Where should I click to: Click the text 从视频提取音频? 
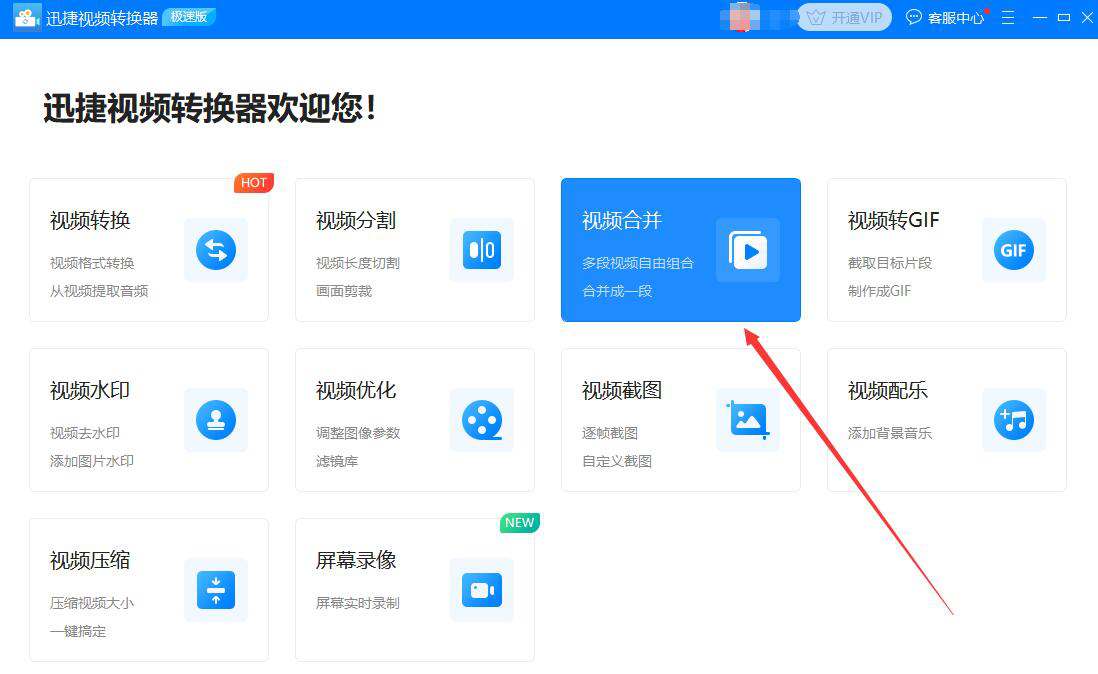tap(99, 291)
